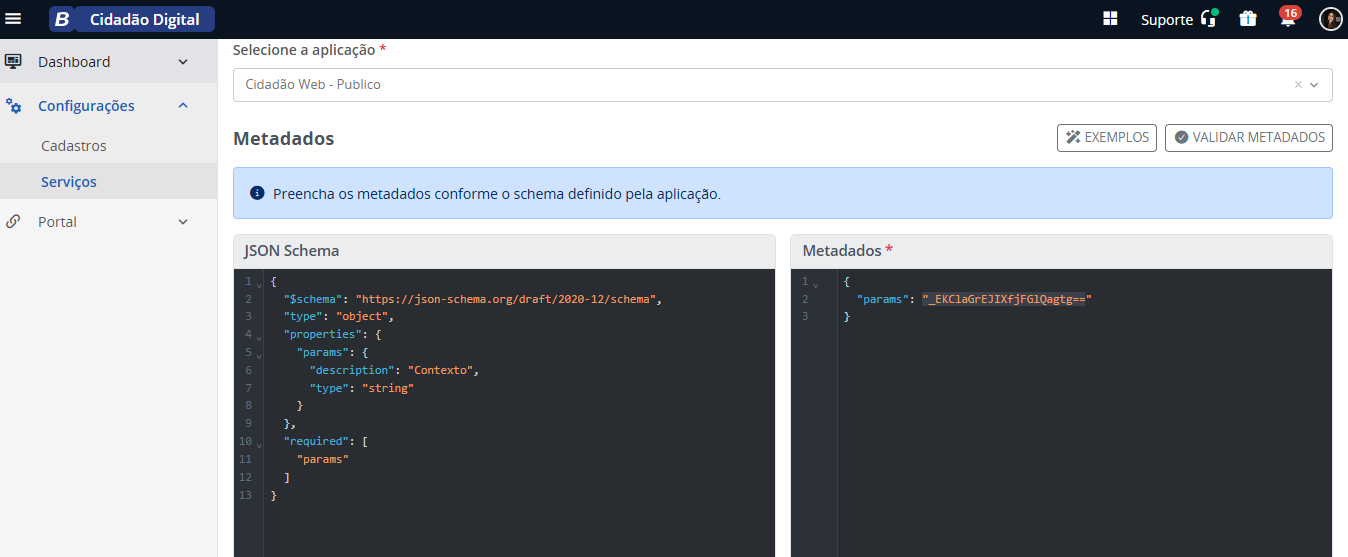
Task: Open notifications bell with 16 badge
Action: [1288, 17]
